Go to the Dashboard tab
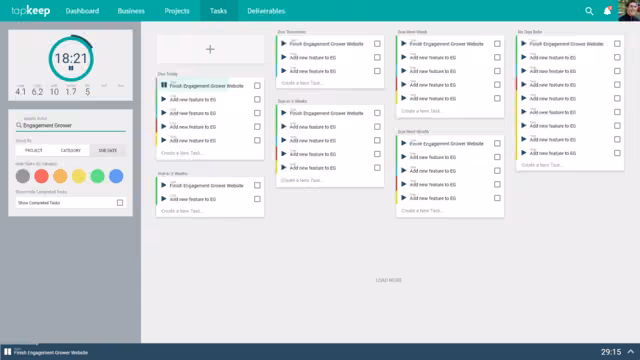 pos(82,11)
